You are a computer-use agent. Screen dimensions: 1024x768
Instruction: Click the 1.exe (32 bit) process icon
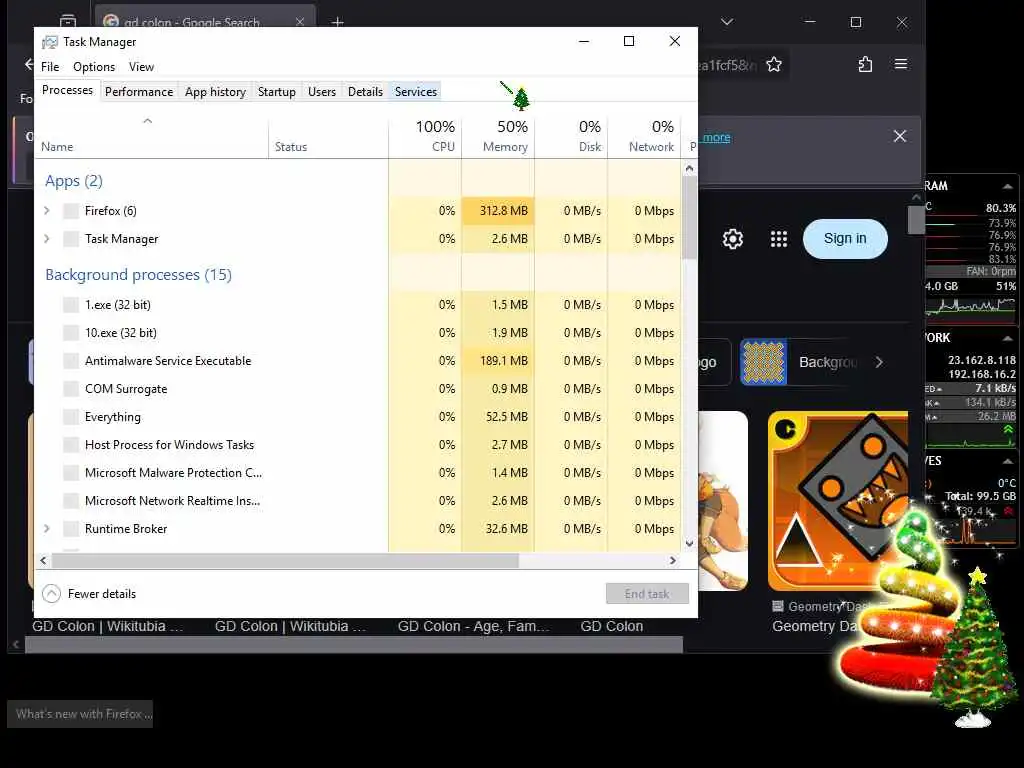point(71,305)
